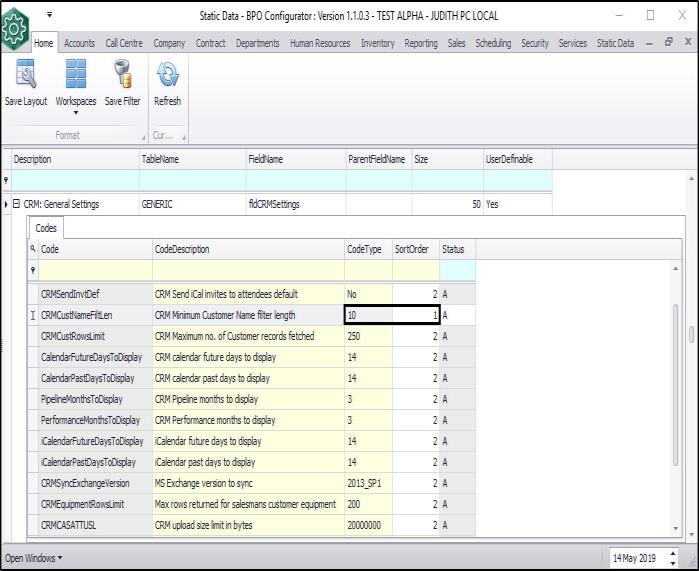Click the Save Filter icon

[x=122, y=77]
